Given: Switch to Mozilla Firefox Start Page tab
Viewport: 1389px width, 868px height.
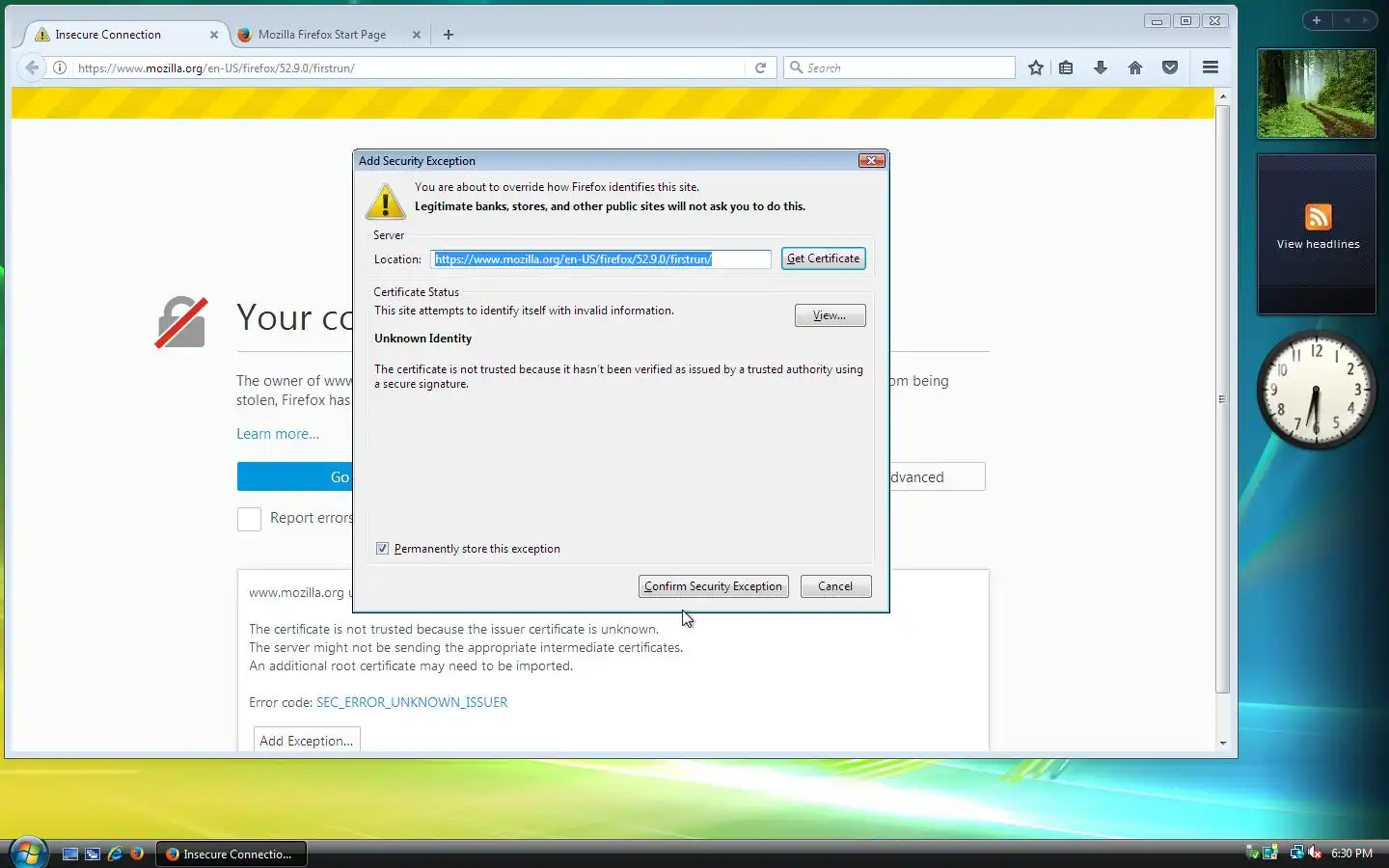Looking at the screenshot, I should (322, 35).
